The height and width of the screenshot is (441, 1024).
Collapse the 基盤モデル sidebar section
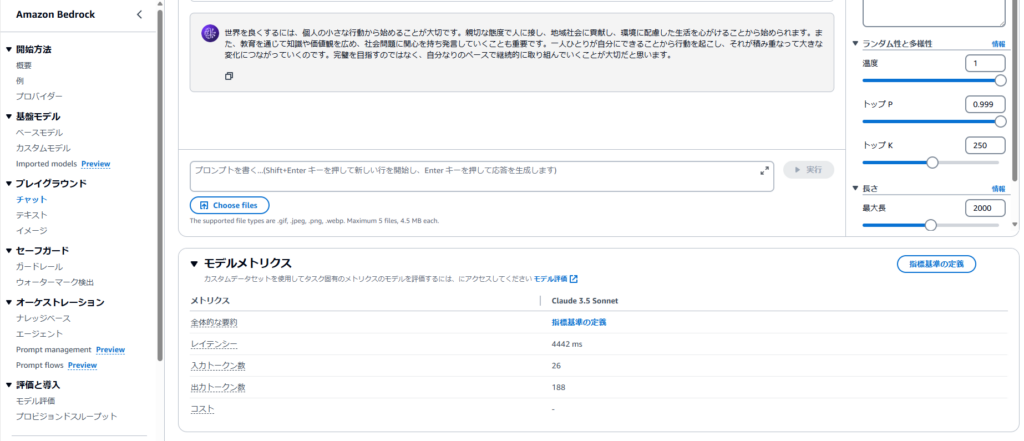[9, 116]
